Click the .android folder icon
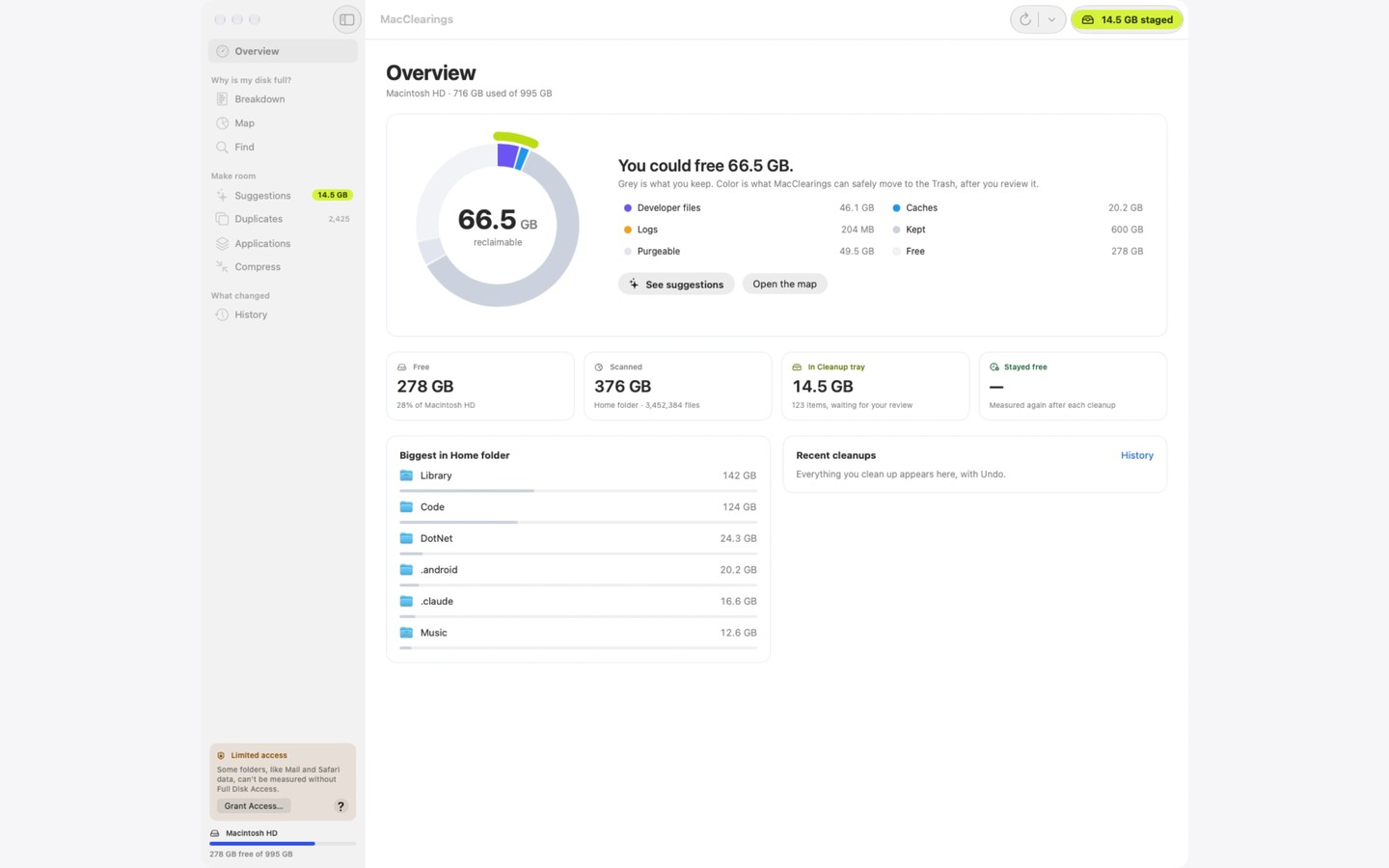The image size is (1389, 868). point(406,570)
